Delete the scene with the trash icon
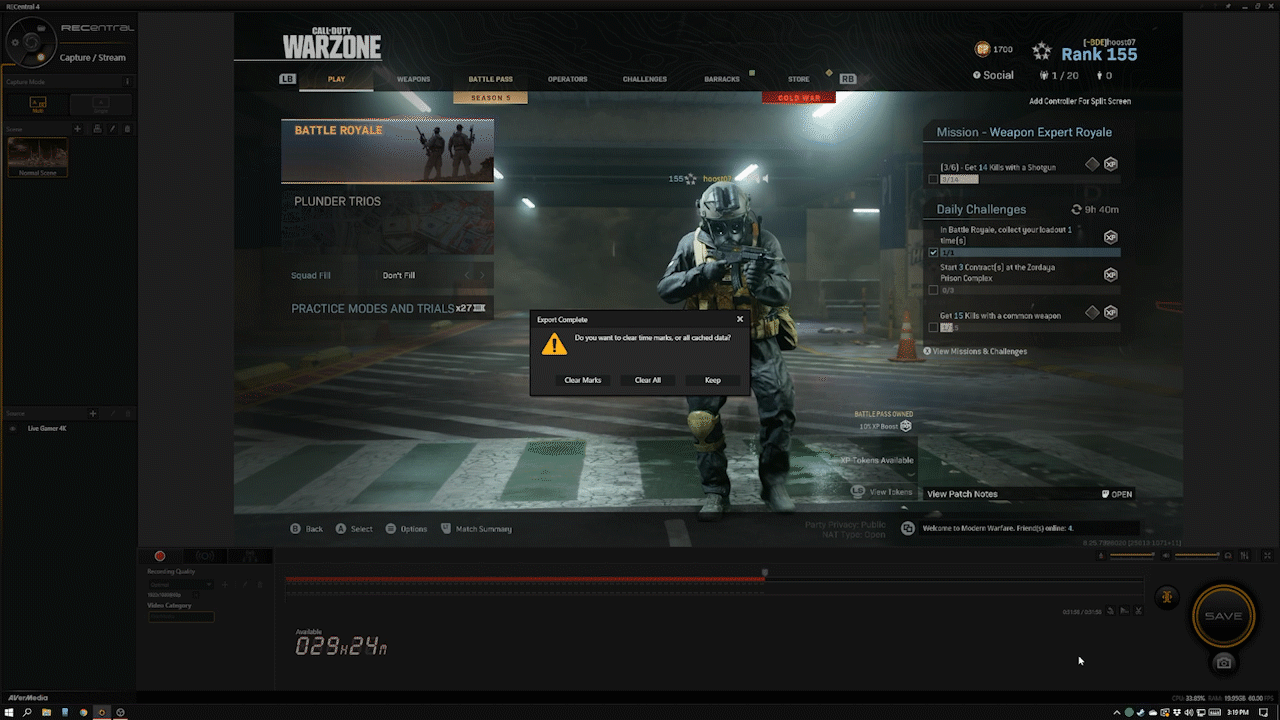Viewport: 1280px width, 720px height. [x=127, y=129]
